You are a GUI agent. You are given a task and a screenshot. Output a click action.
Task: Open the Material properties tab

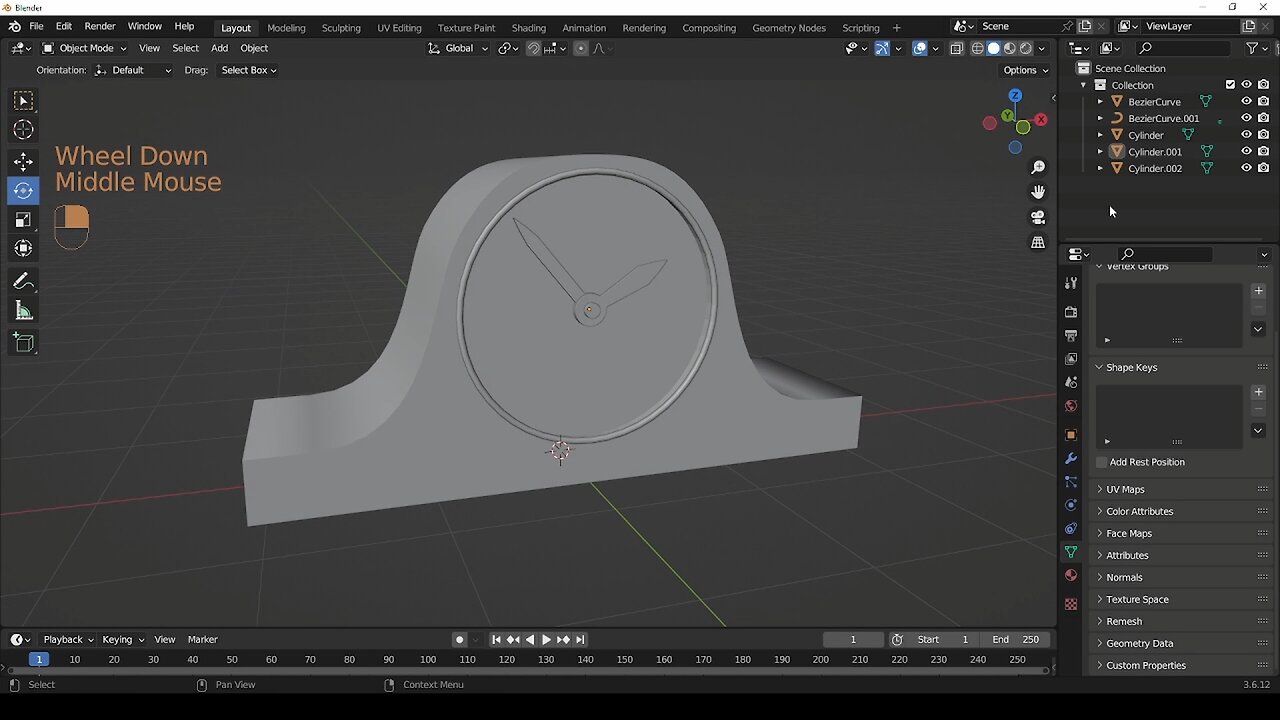tap(1071, 575)
